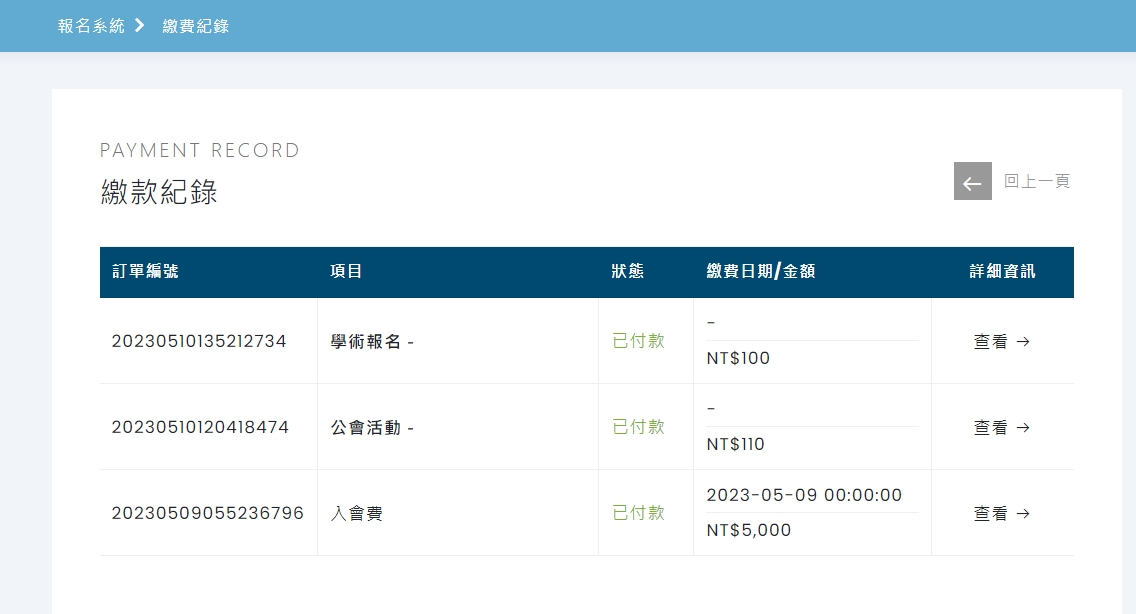Screen dimensions: 1136x614
Task: Click the 繳款紀錄 page heading
Action: click(159, 192)
